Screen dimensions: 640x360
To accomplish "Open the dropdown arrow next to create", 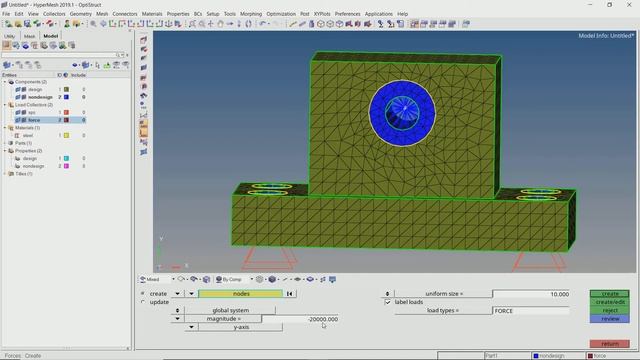I will [x=177, y=293].
